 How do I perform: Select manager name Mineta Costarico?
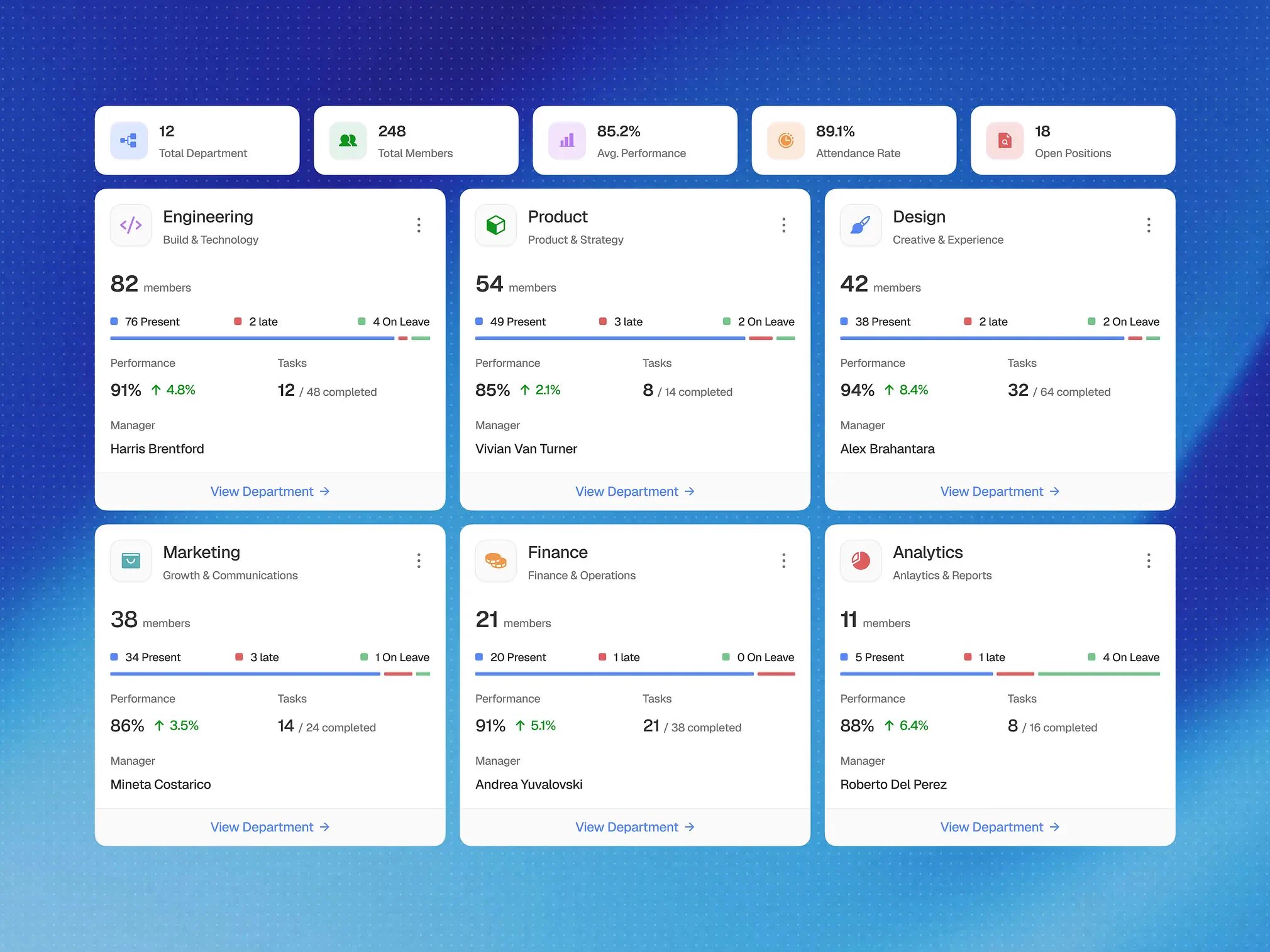click(161, 784)
